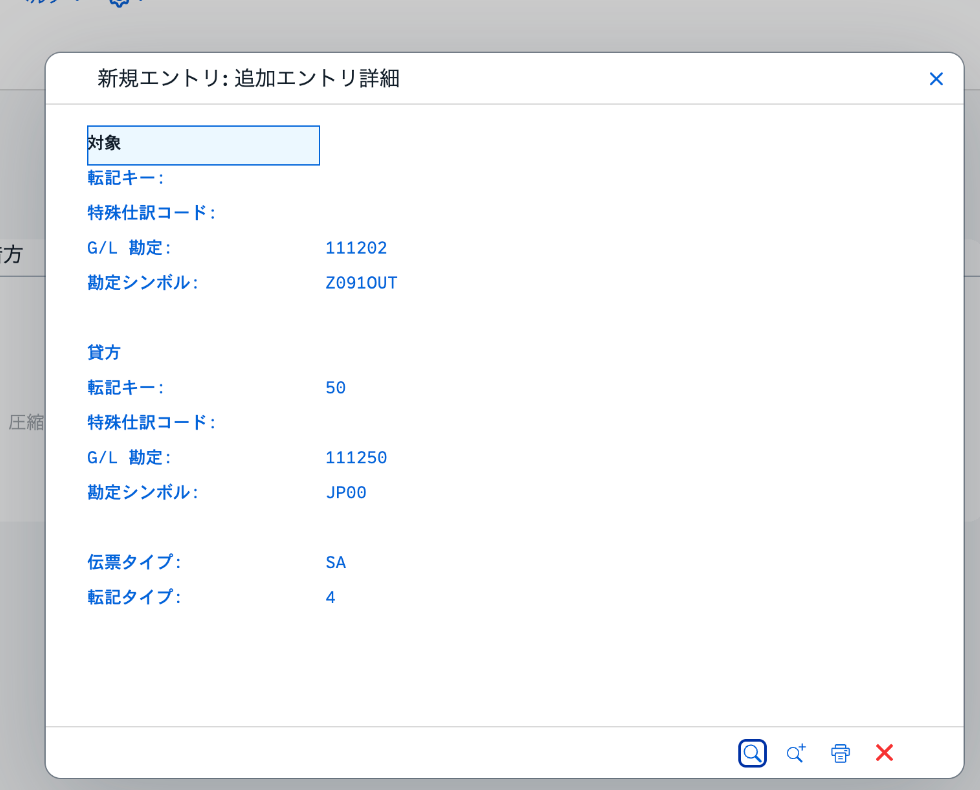Click 特殊仕訳コード label under 貸方
Image resolution: width=980 pixels, height=790 pixels.
pos(151,422)
